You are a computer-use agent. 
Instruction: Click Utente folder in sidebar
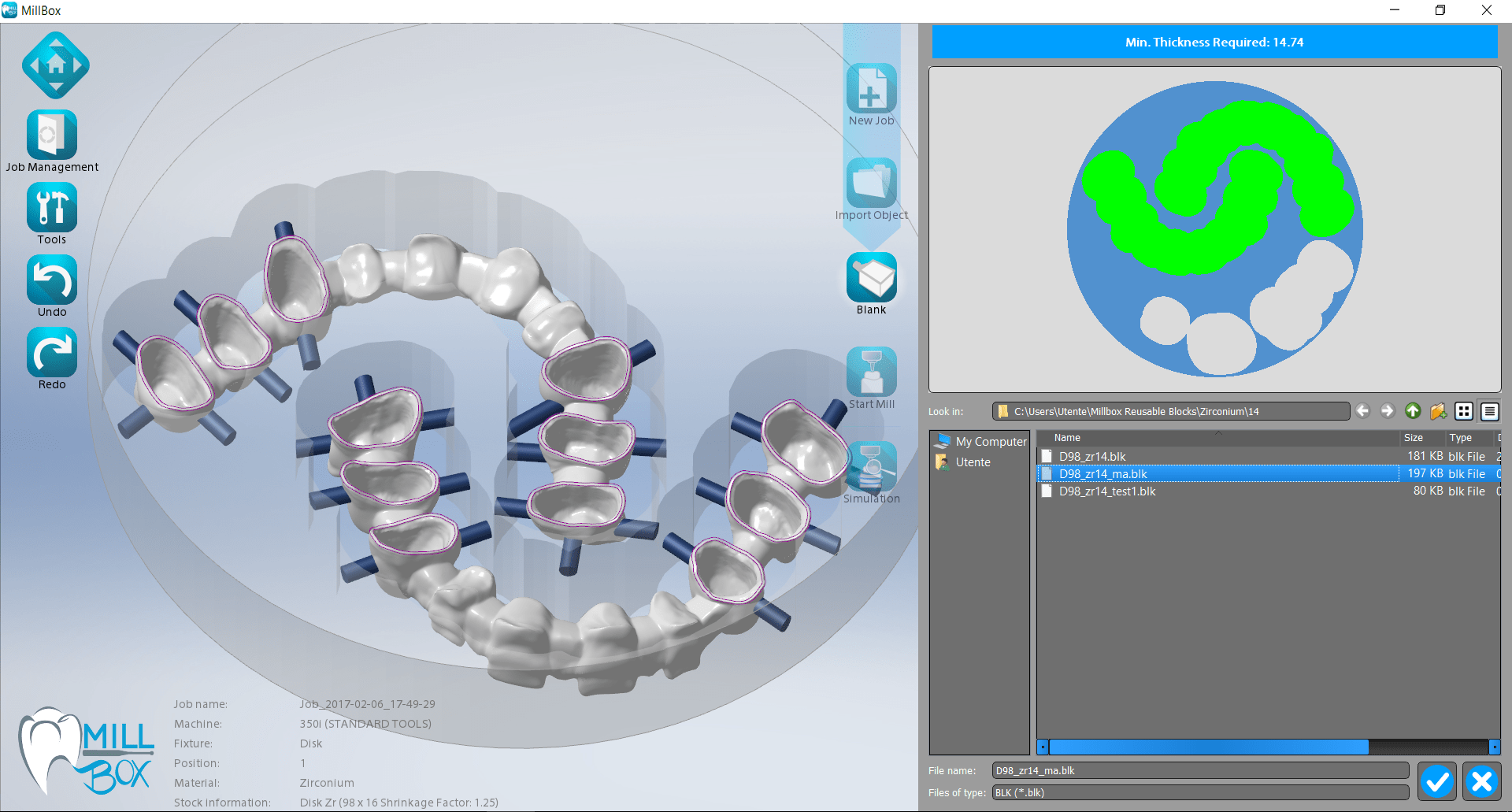point(963,462)
